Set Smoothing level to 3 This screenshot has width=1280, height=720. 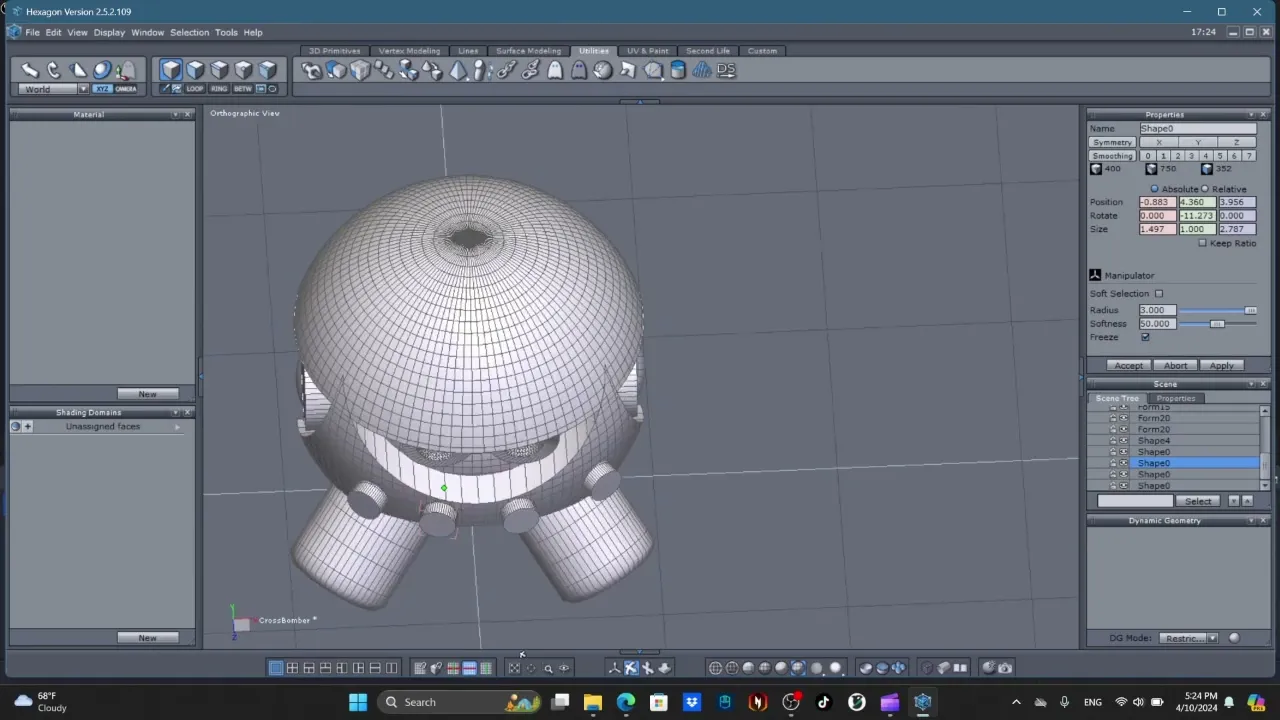1191,156
